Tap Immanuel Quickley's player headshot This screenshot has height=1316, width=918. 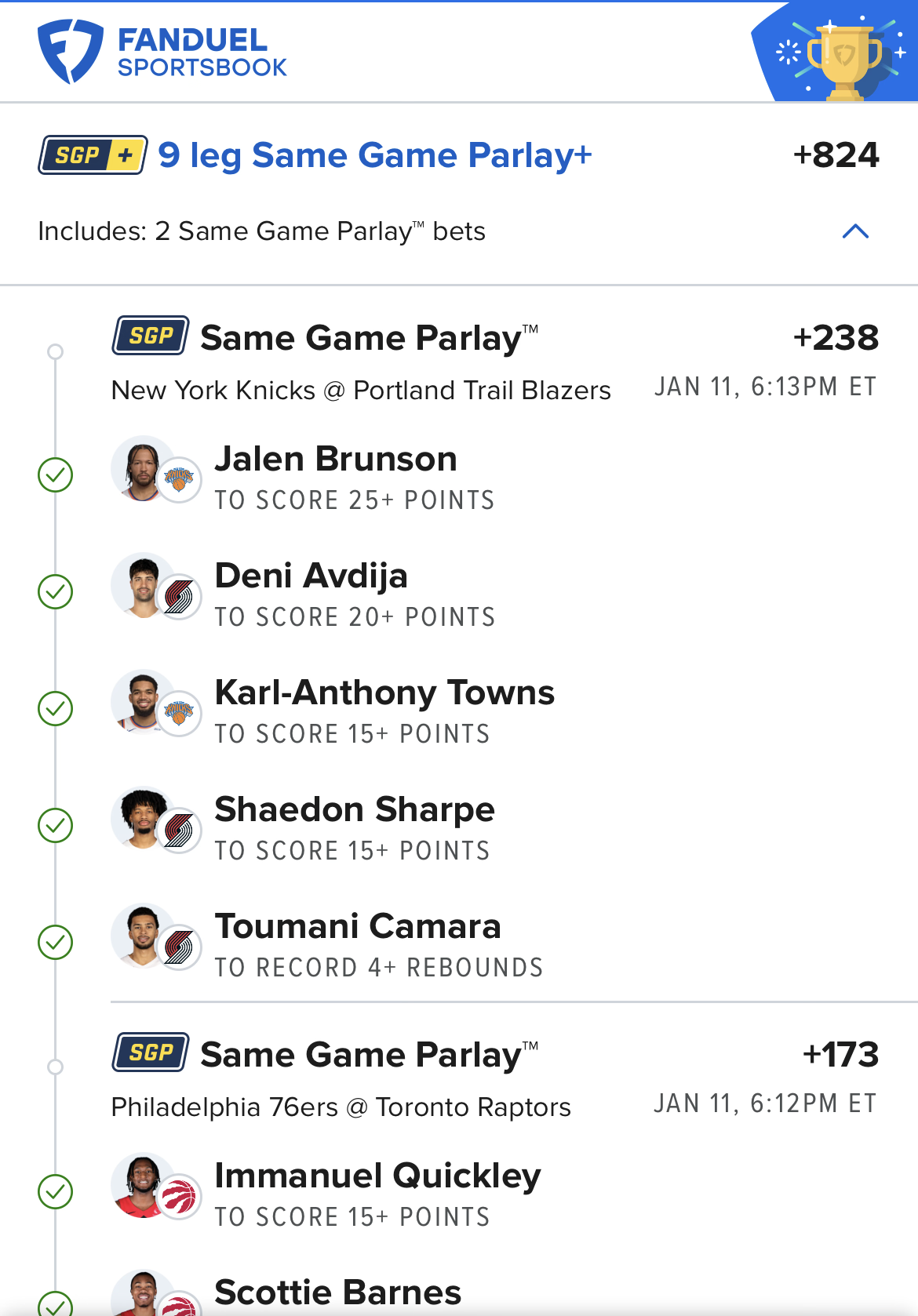pos(143,1185)
